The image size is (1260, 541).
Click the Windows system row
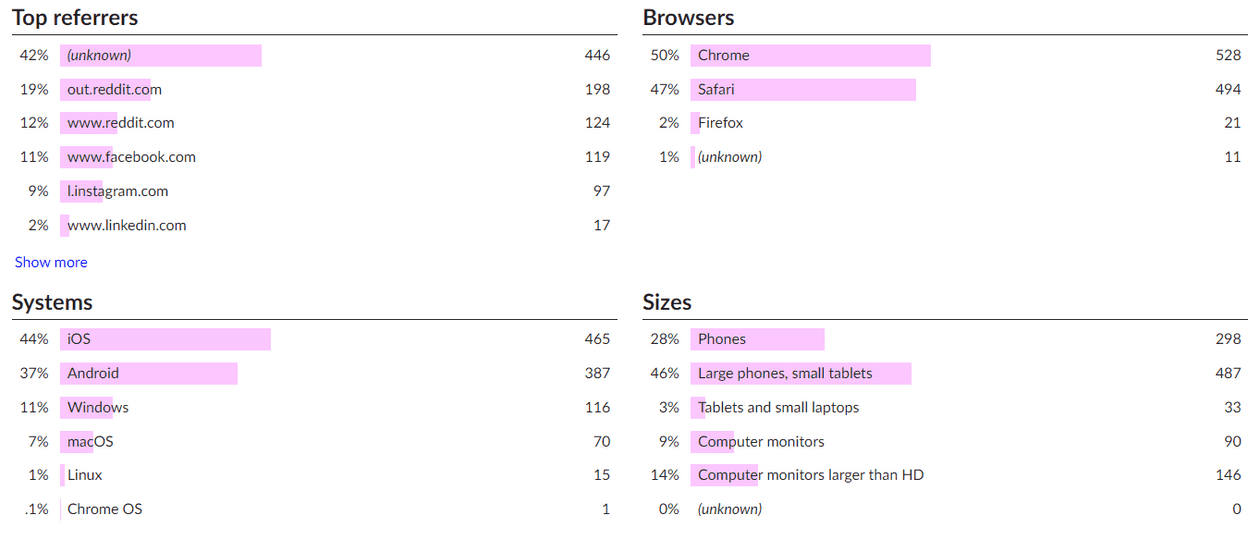pos(98,407)
